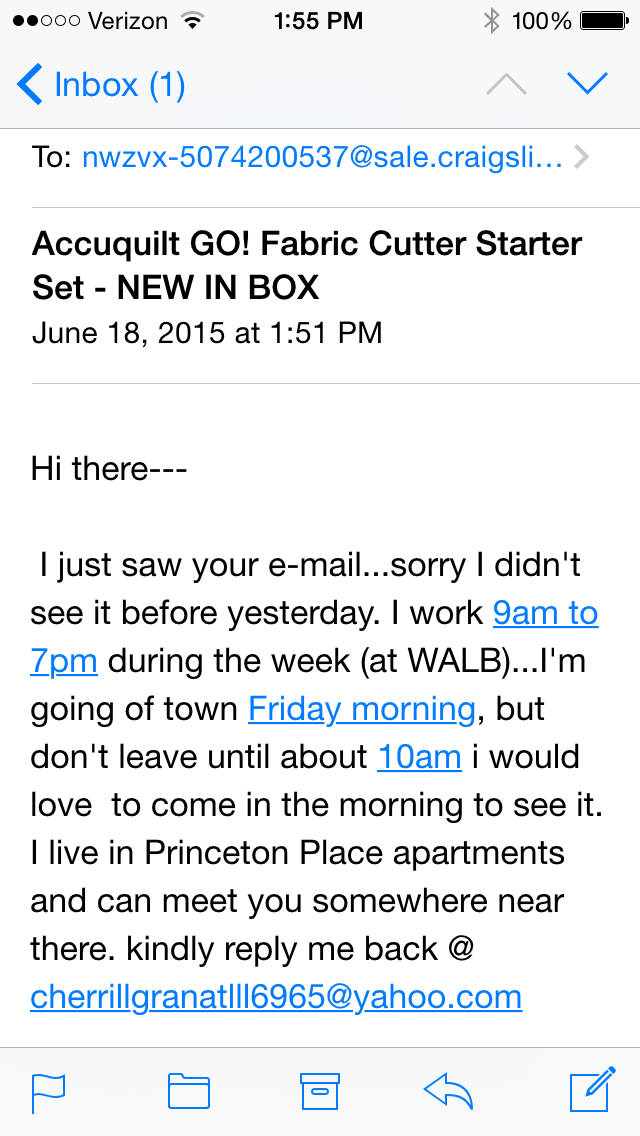Tap the battery icon in status bar
This screenshot has height=1136, width=640.
pos(603,21)
